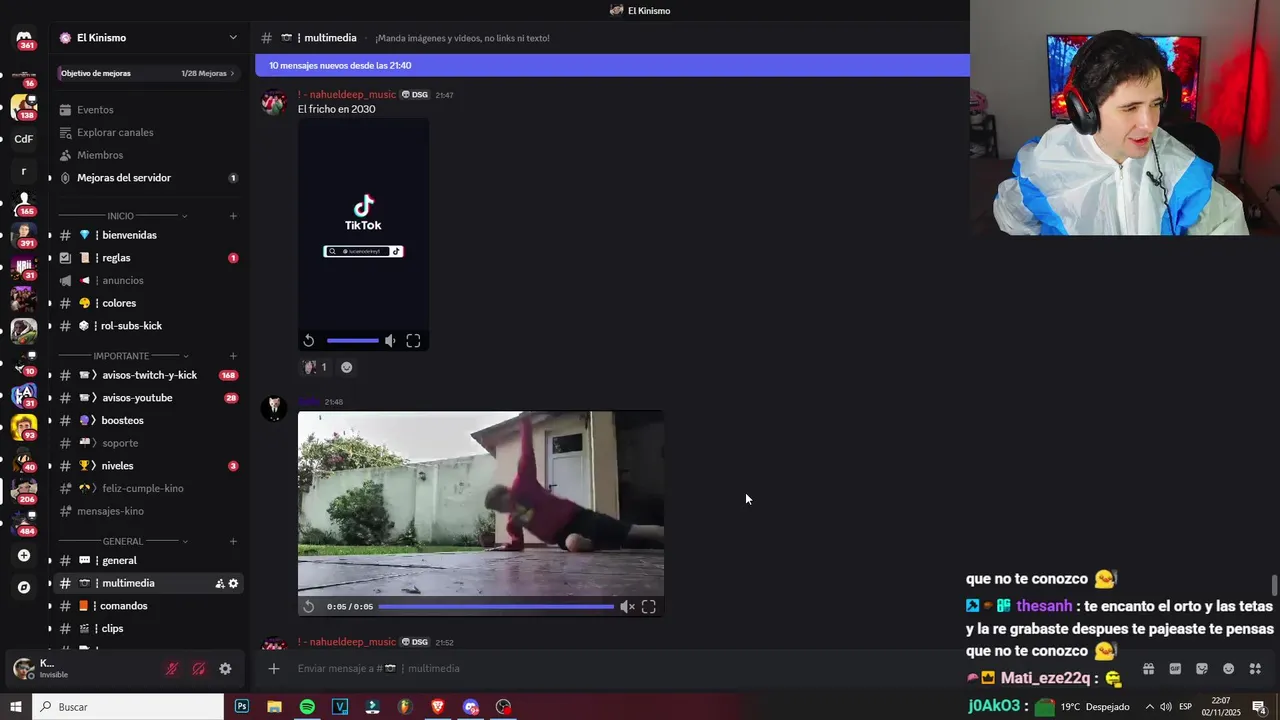Click the add-a-server plus icon
The height and width of the screenshot is (720, 1280).
click(24, 555)
